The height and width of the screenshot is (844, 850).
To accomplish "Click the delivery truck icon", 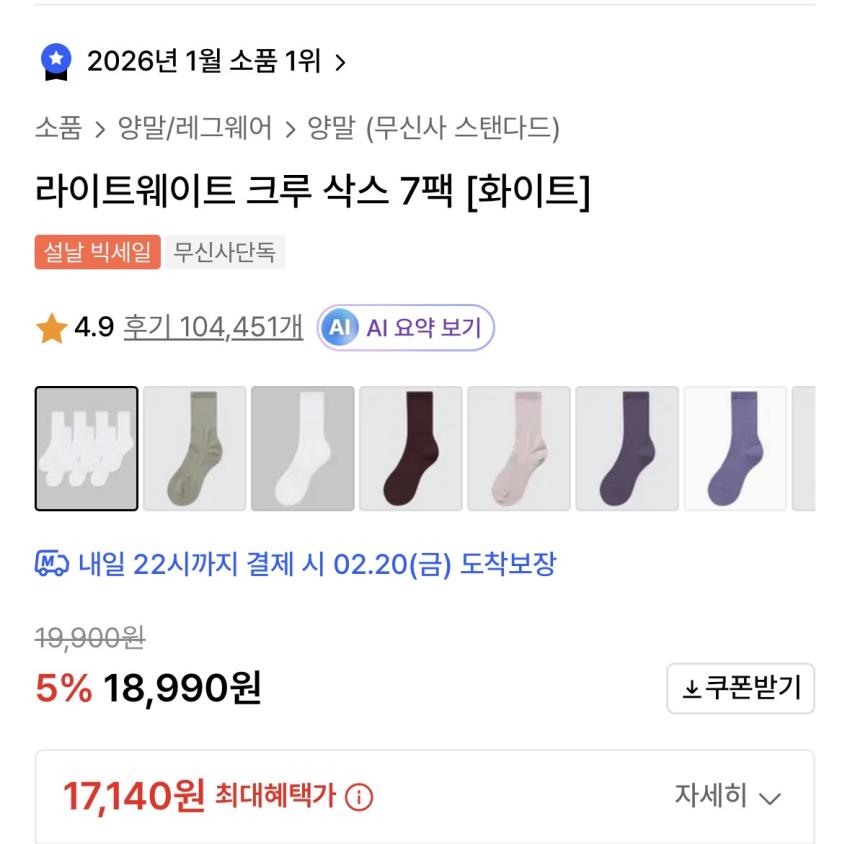I will [x=52, y=565].
